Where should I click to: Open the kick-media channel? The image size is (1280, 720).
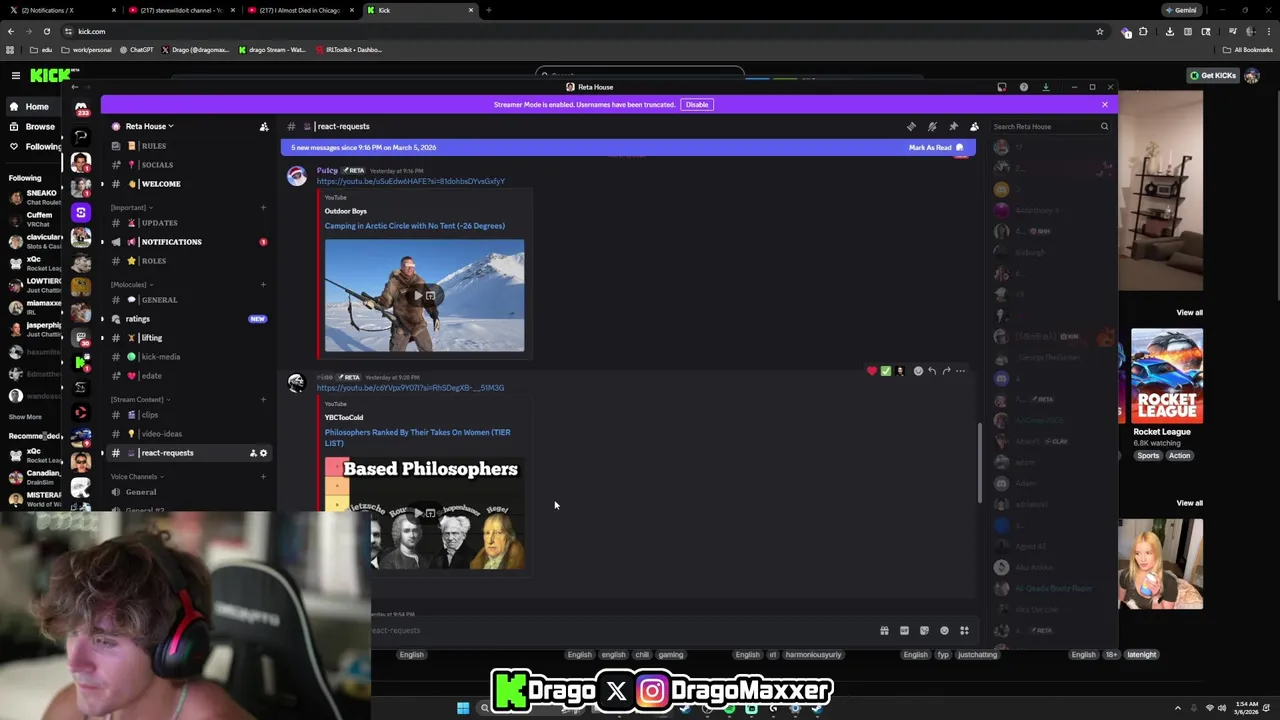tap(189, 357)
